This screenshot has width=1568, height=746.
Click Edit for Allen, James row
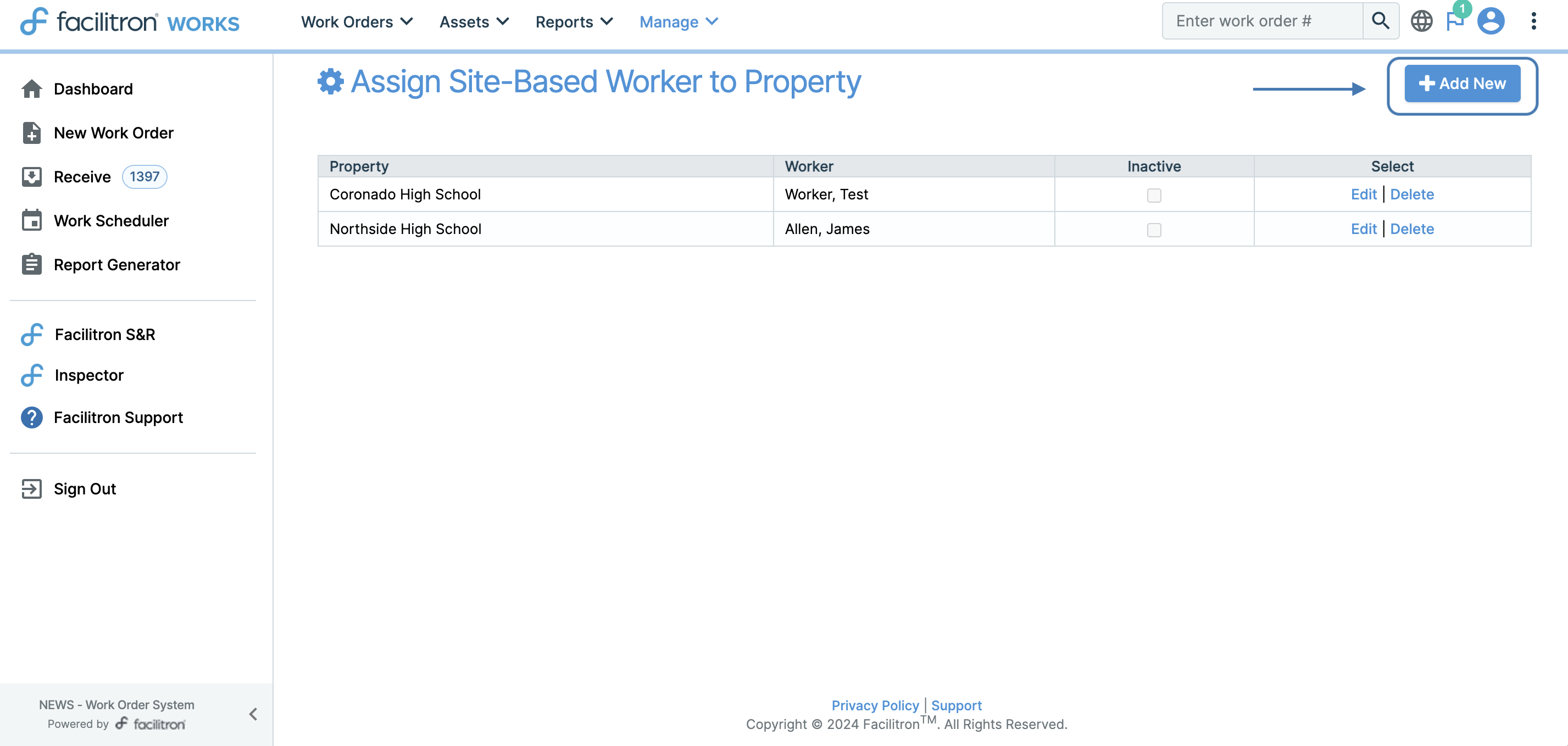click(1363, 229)
